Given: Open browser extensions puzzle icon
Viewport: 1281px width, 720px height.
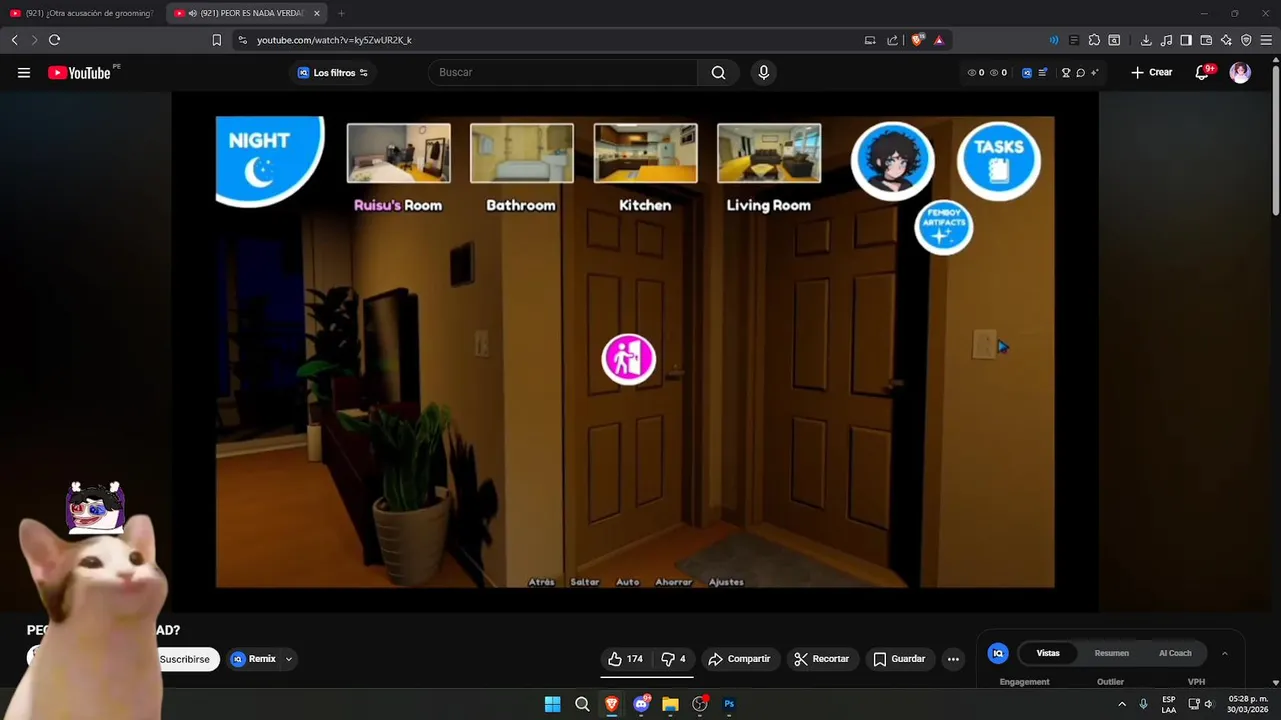Looking at the screenshot, I should [1094, 40].
